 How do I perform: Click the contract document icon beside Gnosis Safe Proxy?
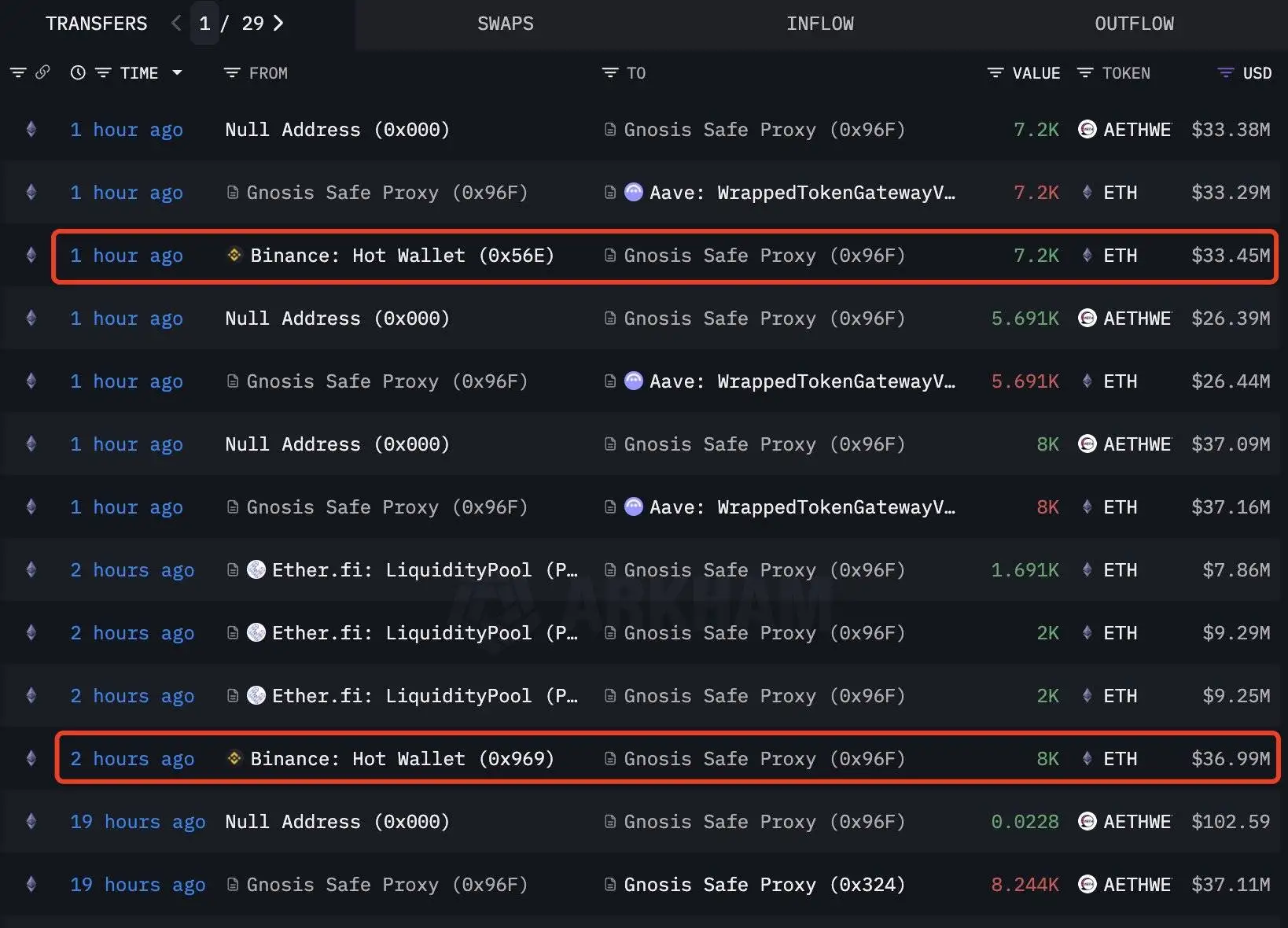point(611,130)
